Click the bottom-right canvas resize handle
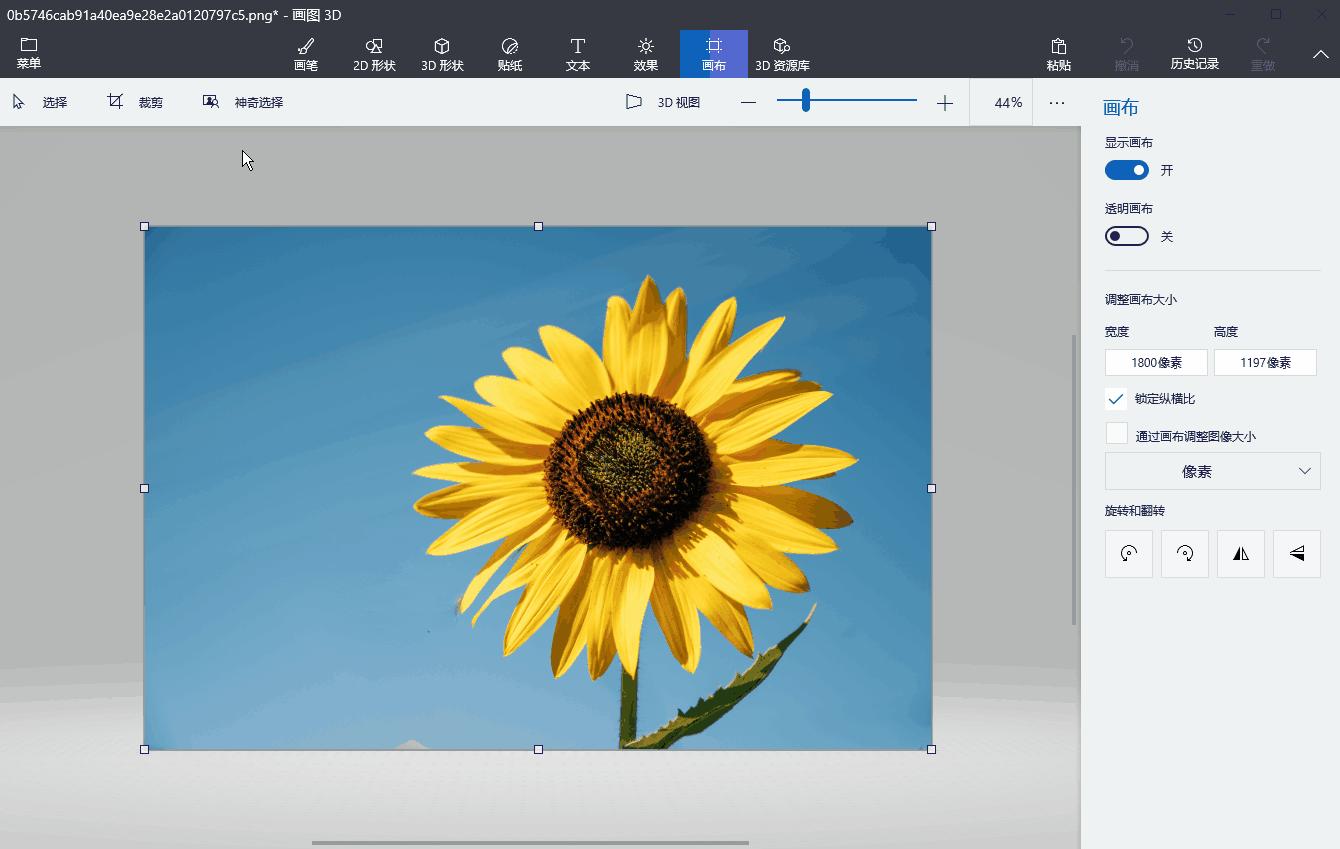This screenshot has height=849, width=1340. pos(932,749)
